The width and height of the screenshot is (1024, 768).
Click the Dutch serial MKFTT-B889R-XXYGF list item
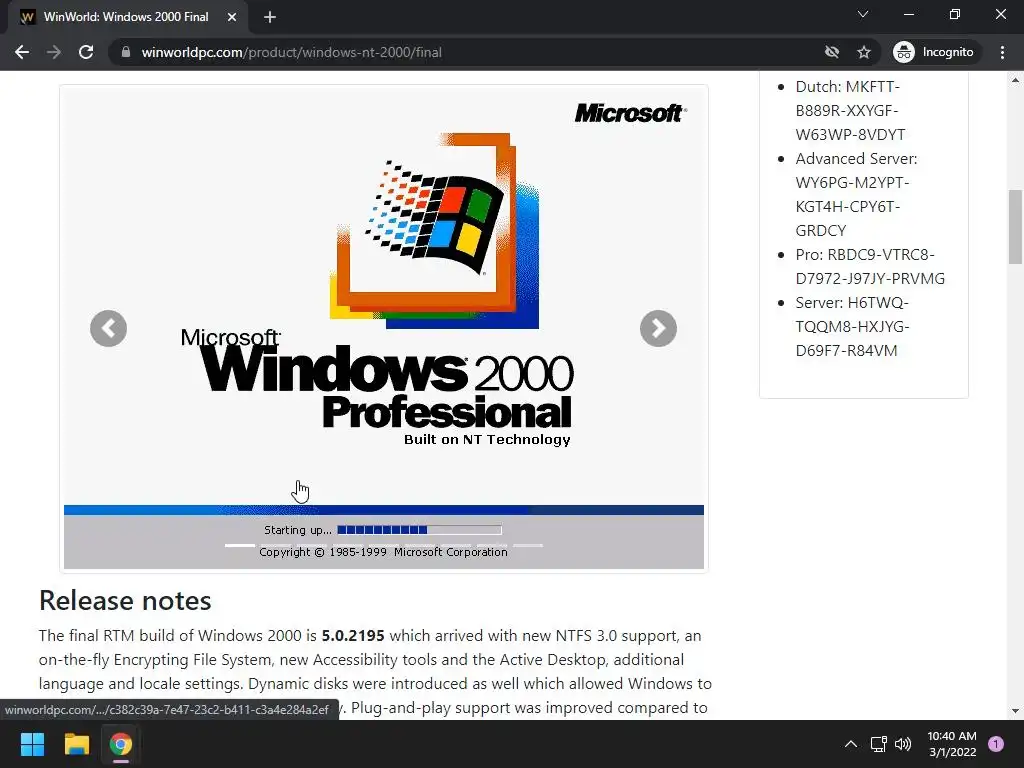(850, 110)
